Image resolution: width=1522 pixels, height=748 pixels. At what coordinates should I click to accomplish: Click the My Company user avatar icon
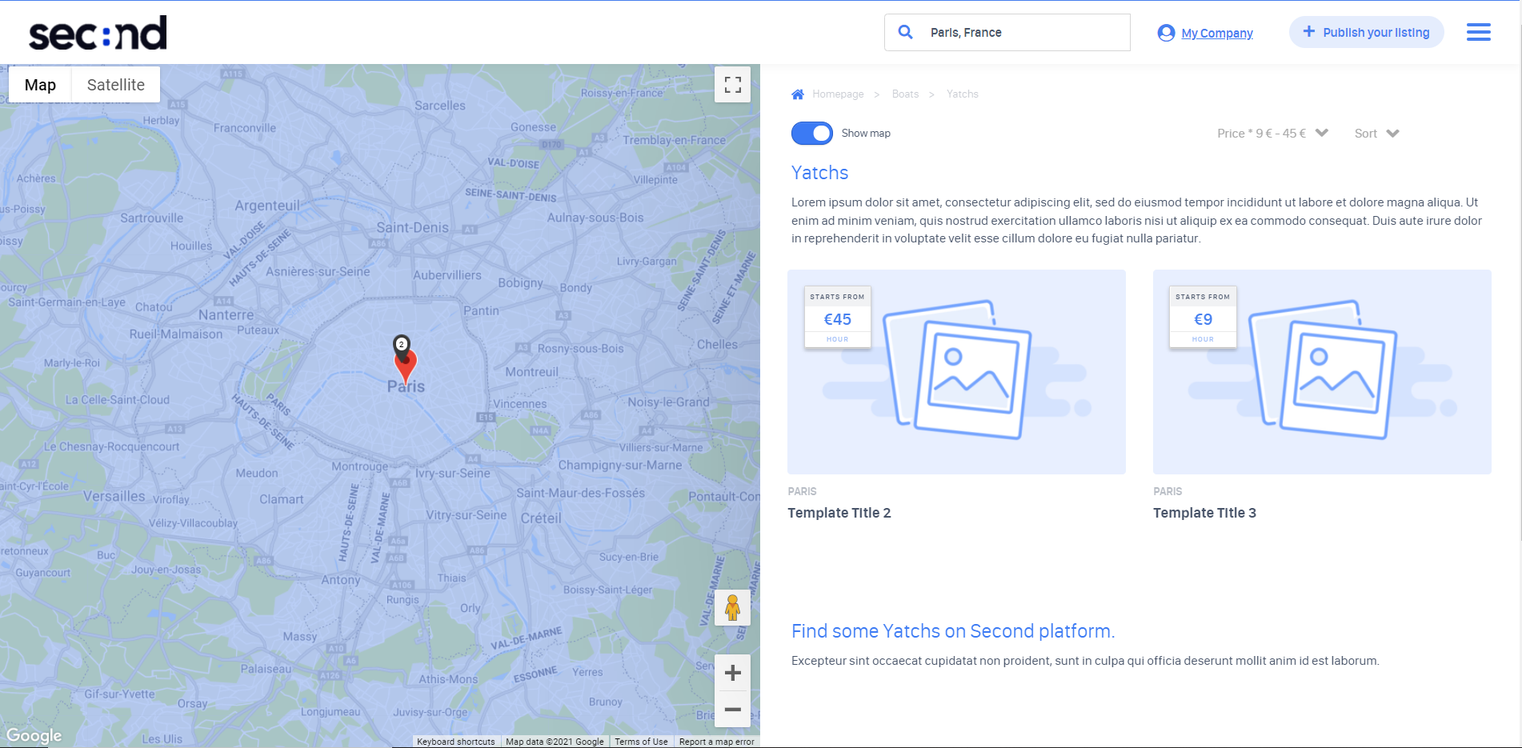1165,33
